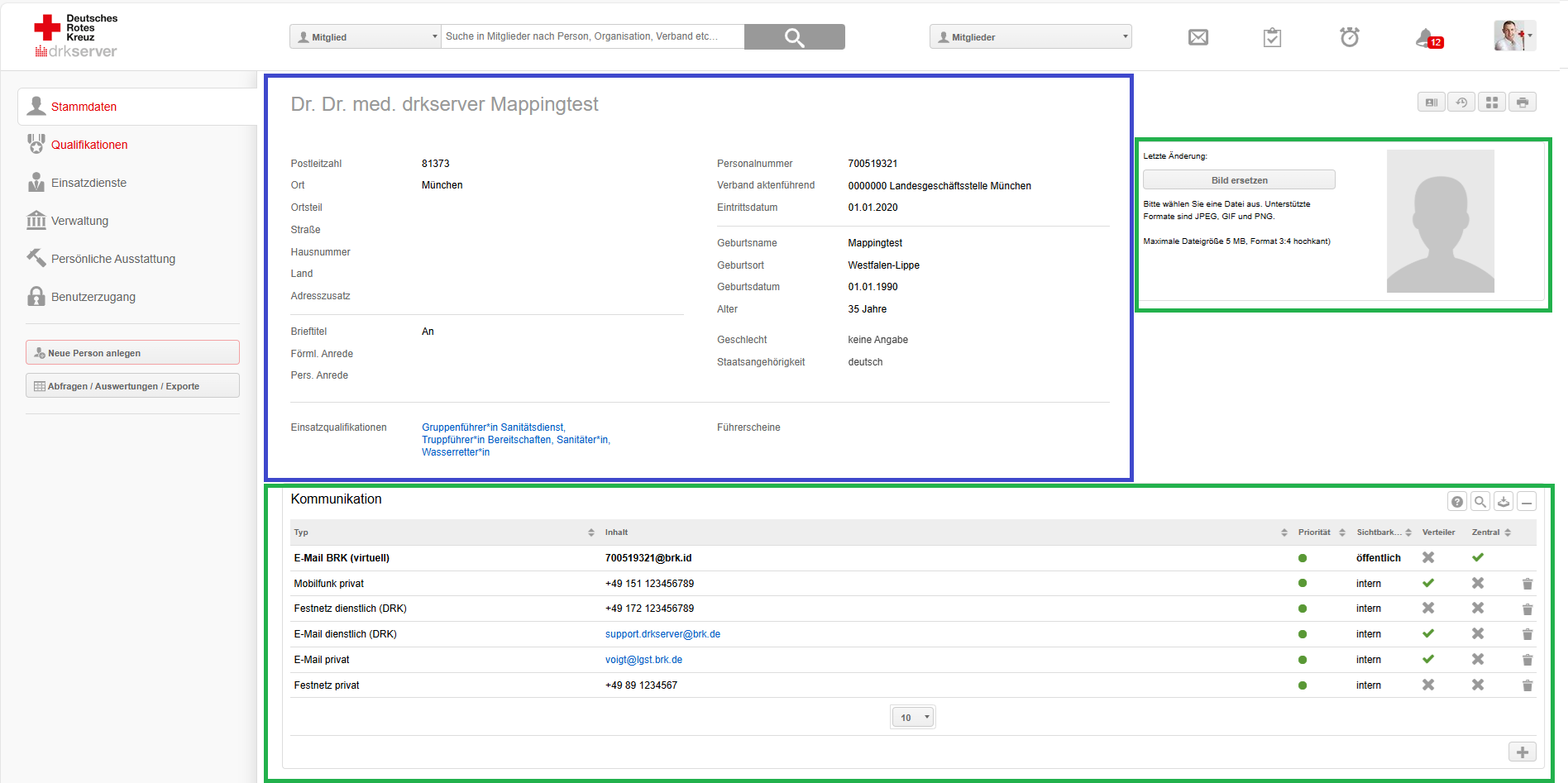Open the clipboard tasks icon
Image resolution: width=1568 pixels, height=783 pixels.
1272,37
